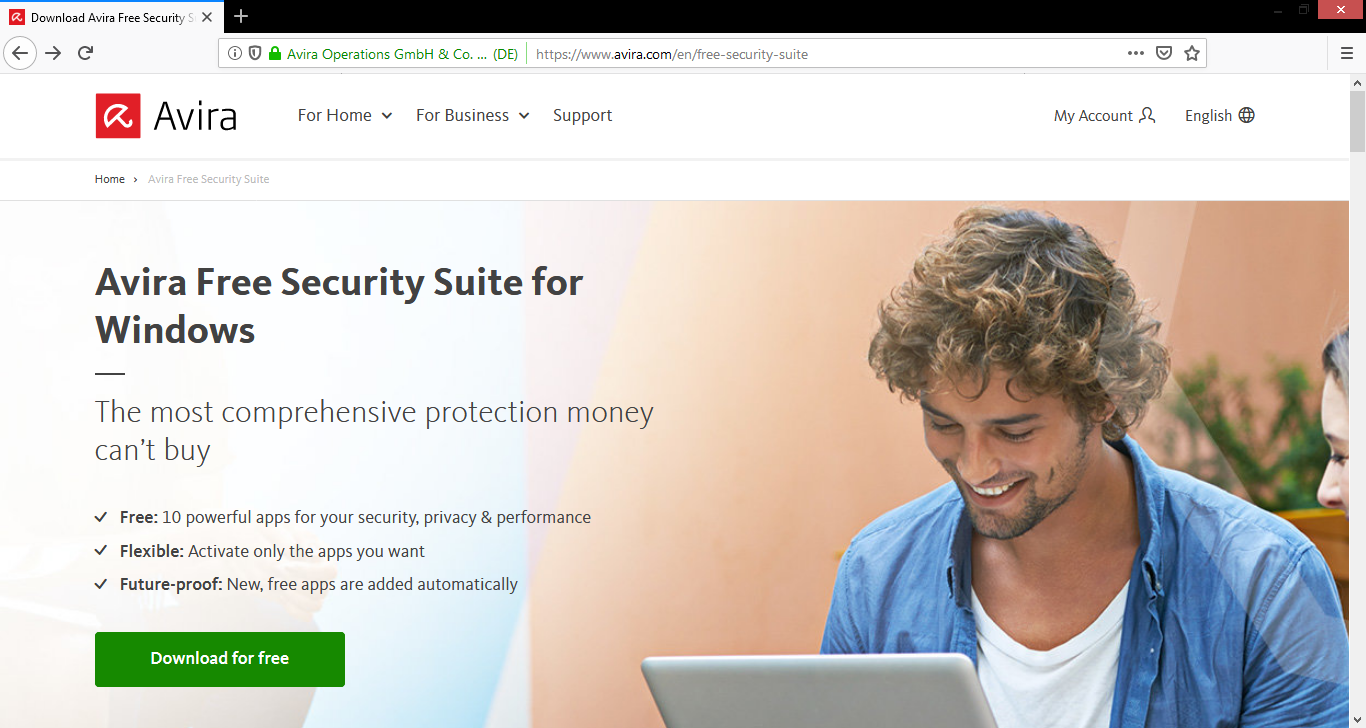The height and width of the screenshot is (728, 1366).
Task: Click the tracking protection shield icon
Action: point(255,54)
